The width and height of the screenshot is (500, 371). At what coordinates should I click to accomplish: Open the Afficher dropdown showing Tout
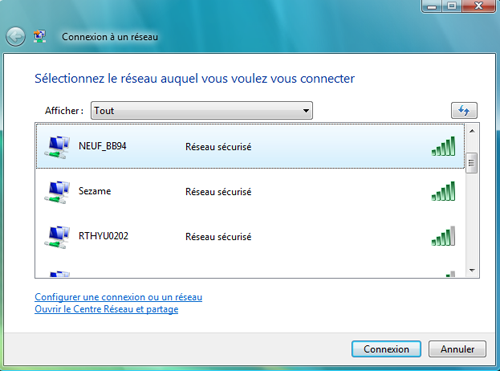(202, 110)
